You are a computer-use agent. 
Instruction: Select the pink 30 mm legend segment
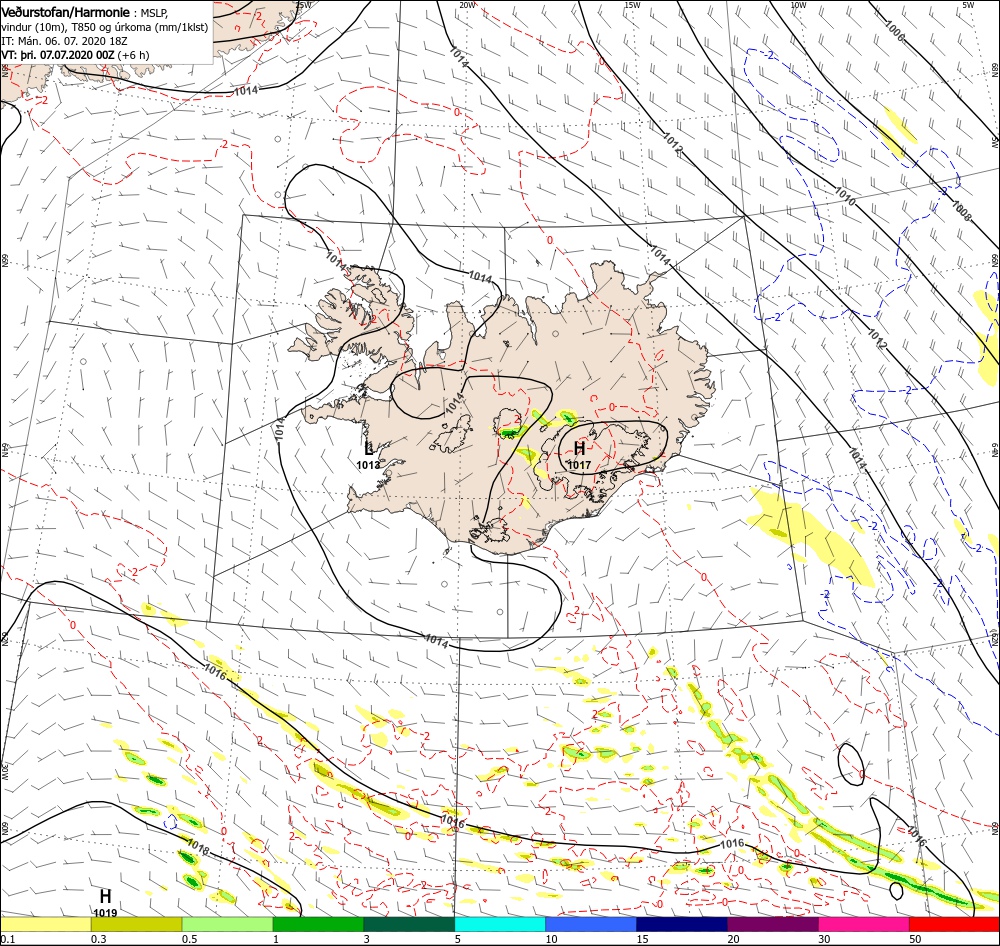pyautogui.click(x=864, y=924)
